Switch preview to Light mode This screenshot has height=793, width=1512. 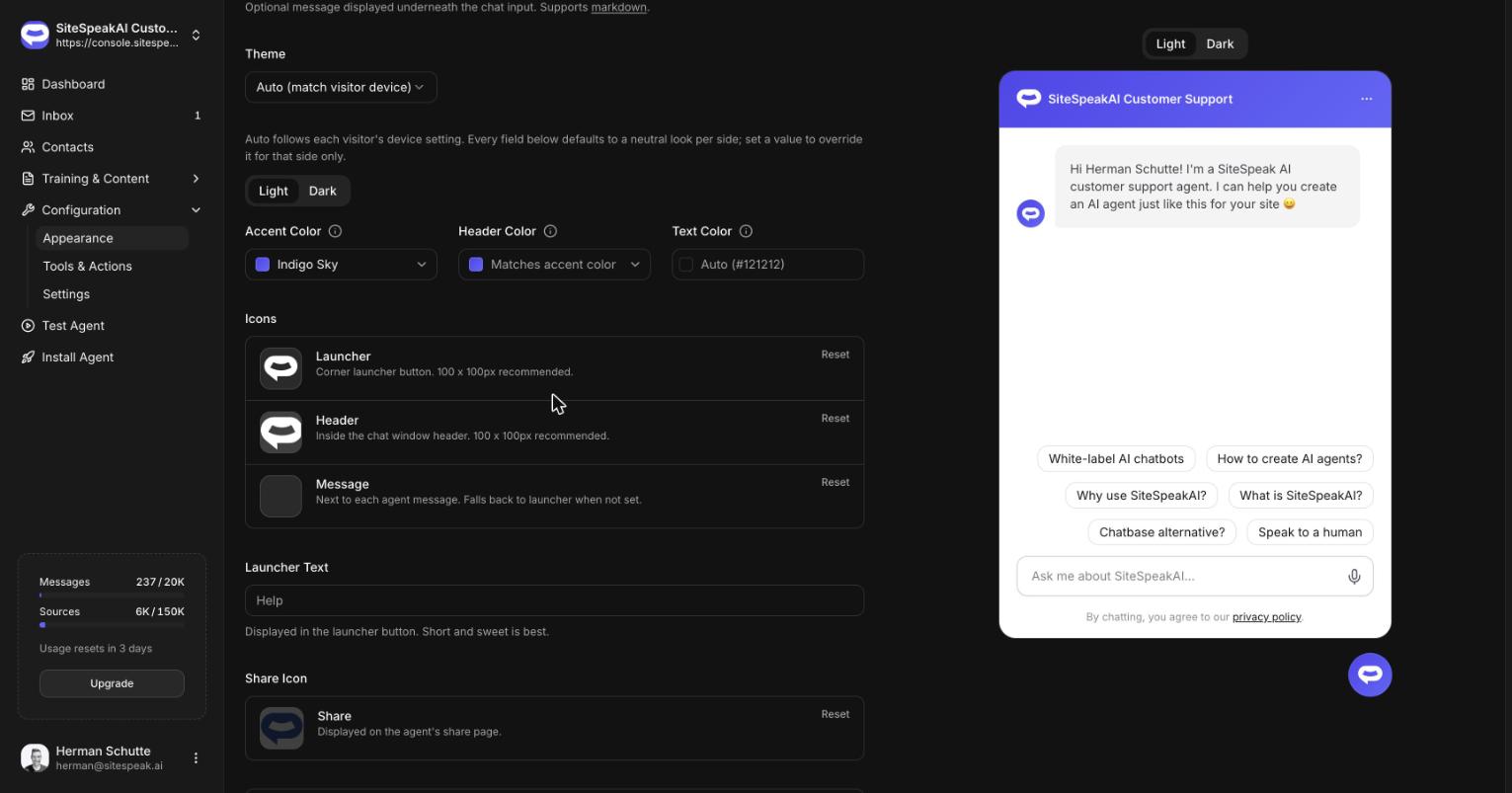pos(1170,43)
